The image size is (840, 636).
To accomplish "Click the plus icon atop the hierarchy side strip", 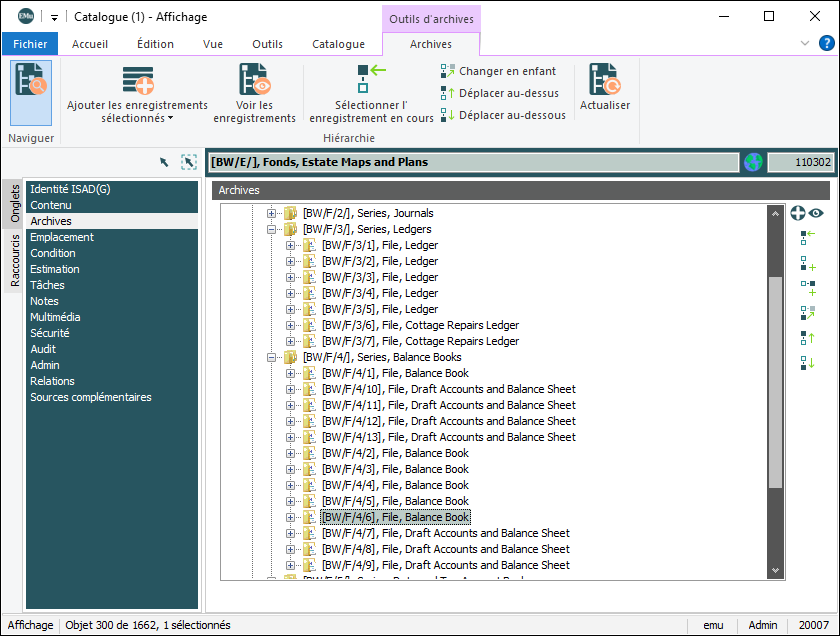I will tap(797, 212).
